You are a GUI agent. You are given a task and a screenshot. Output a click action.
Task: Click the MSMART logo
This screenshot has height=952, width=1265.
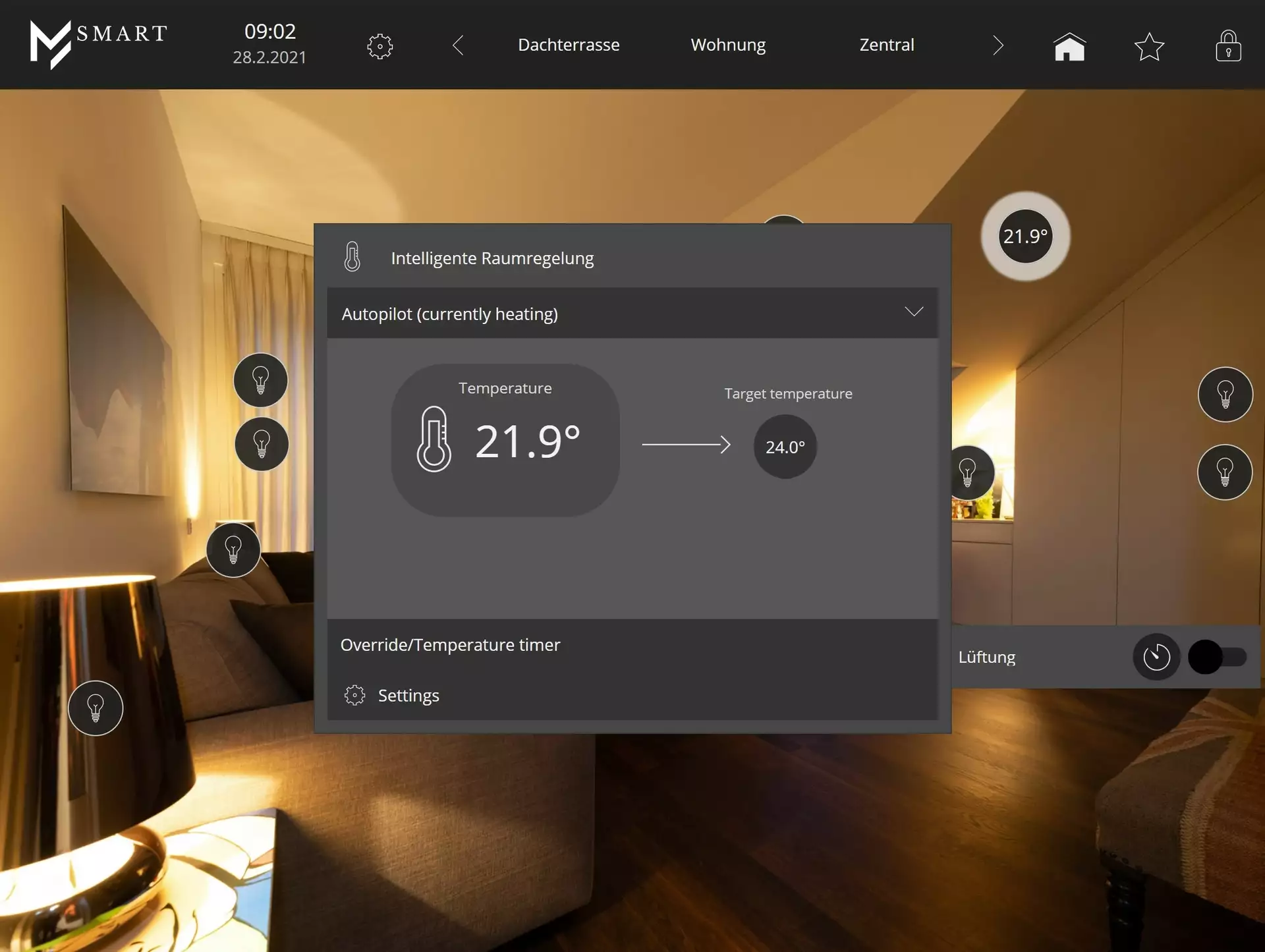(99, 43)
